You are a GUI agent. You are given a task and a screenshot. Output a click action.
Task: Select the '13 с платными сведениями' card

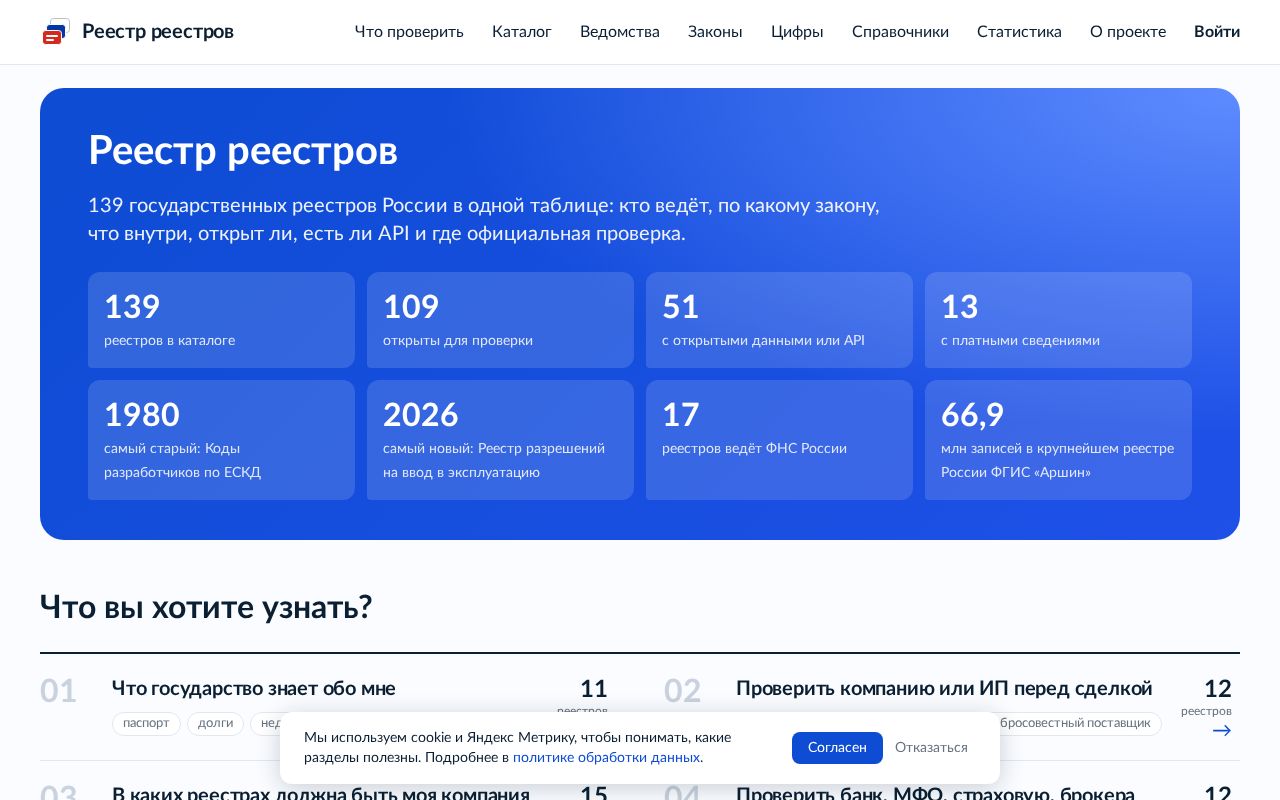pos(1058,320)
